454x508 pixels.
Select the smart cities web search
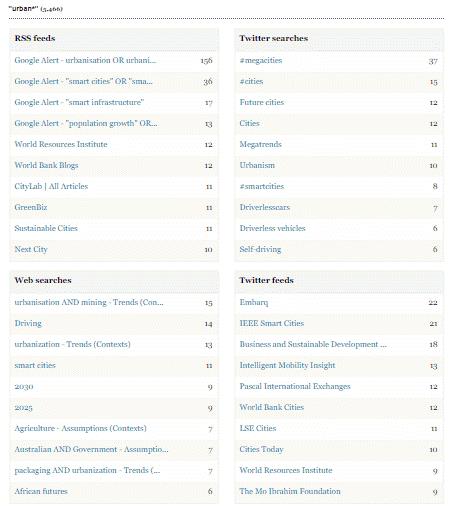click(x=35, y=365)
